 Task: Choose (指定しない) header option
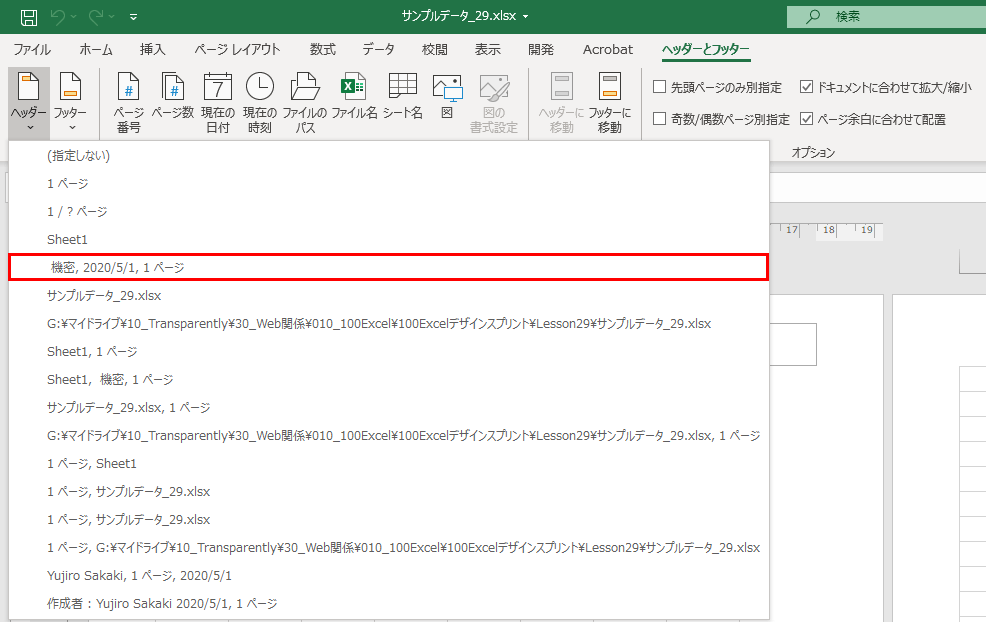pyautogui.click(x=389, y=155)
